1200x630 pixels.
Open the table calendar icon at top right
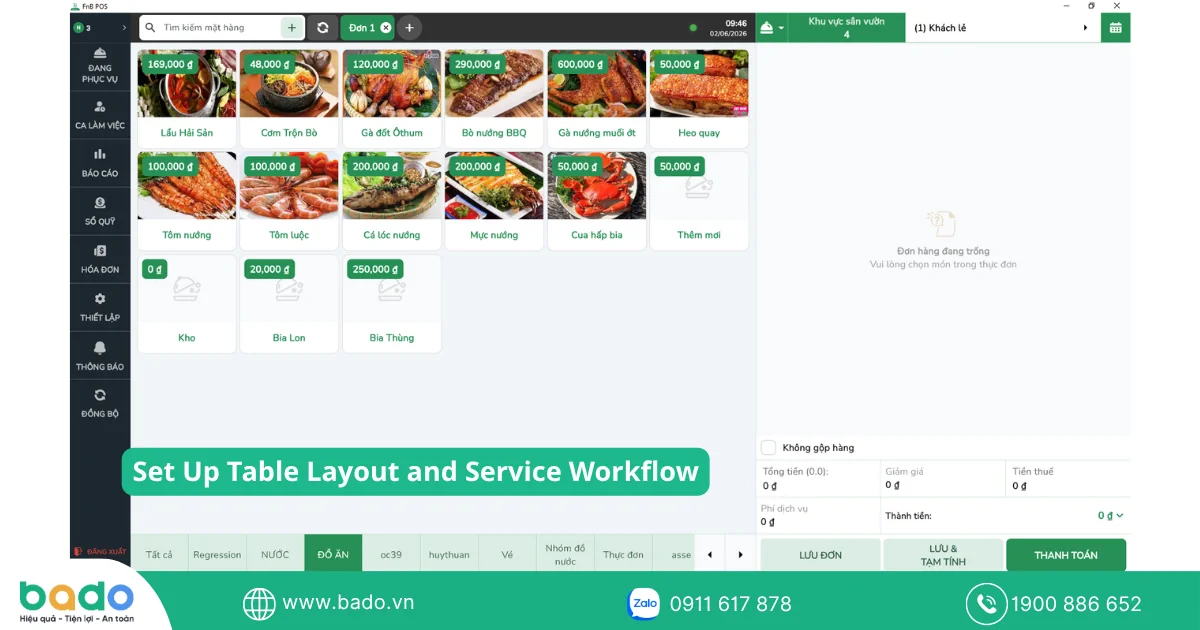(1115, 28)
